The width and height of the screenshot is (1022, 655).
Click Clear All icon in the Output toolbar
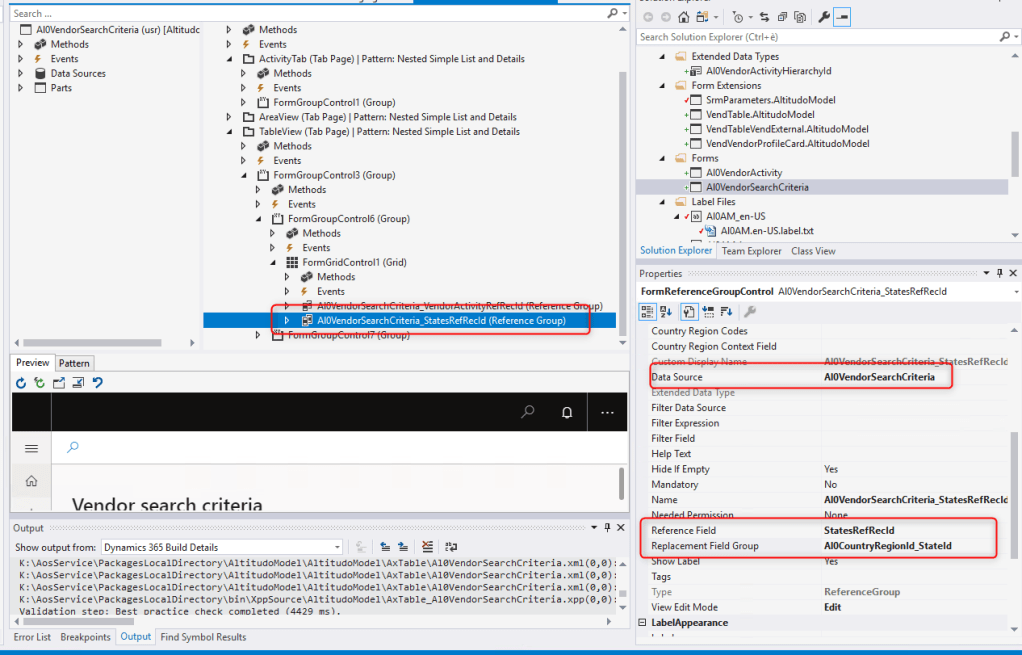[427, 547]
